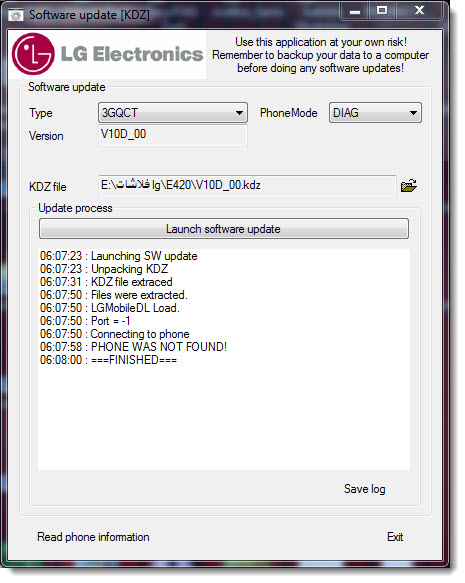The width and height of the screenshot is (465, 583).
Task: Click Read phone information
Action: 93,537
